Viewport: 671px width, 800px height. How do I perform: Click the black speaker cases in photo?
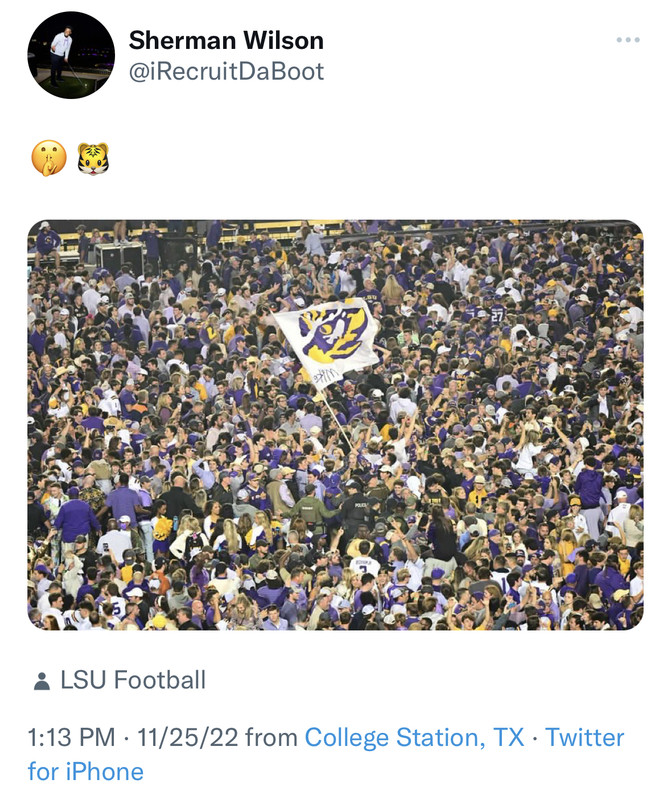[x=118, y=257]
